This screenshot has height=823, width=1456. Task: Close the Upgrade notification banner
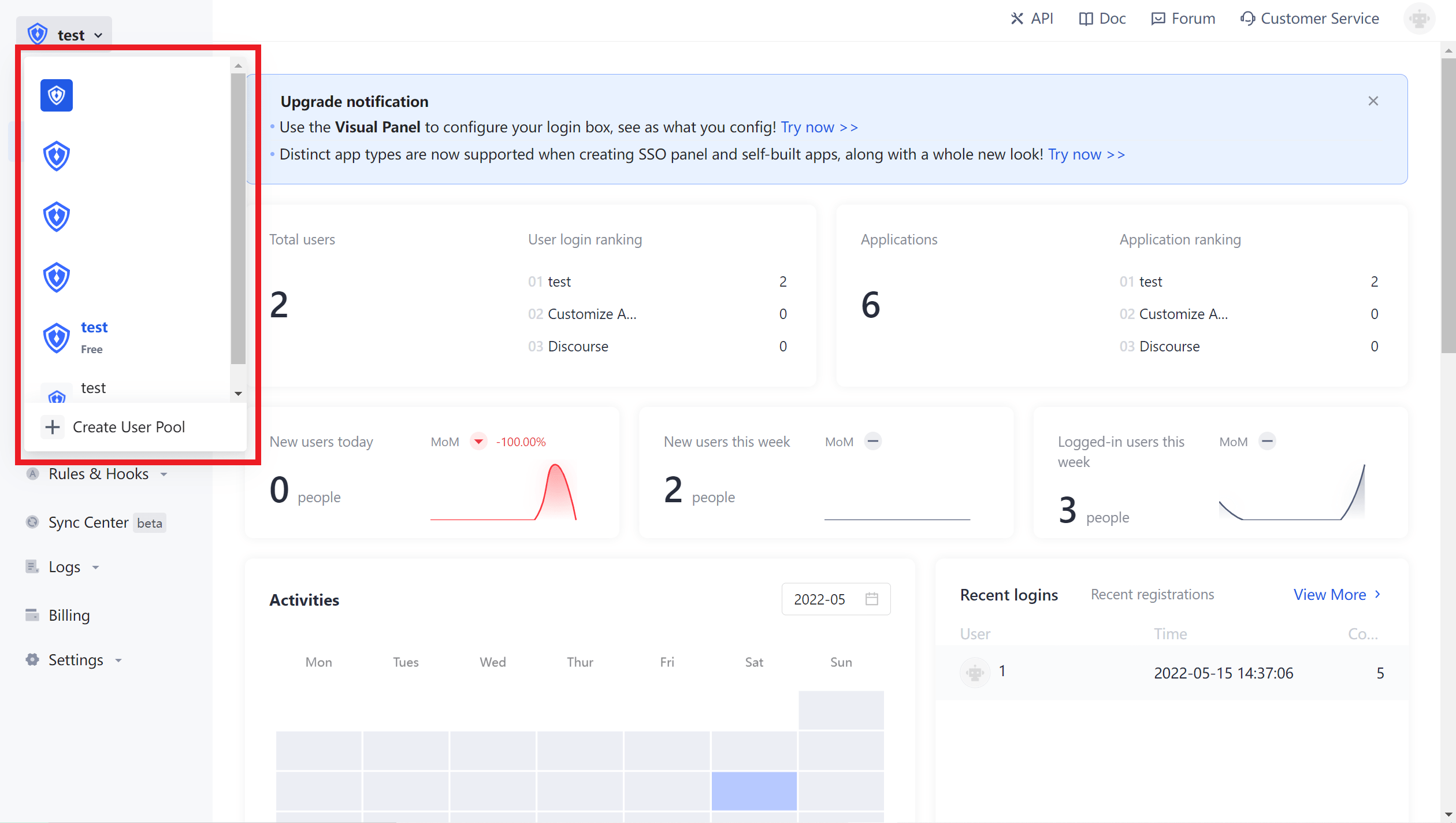(1373, 101)
